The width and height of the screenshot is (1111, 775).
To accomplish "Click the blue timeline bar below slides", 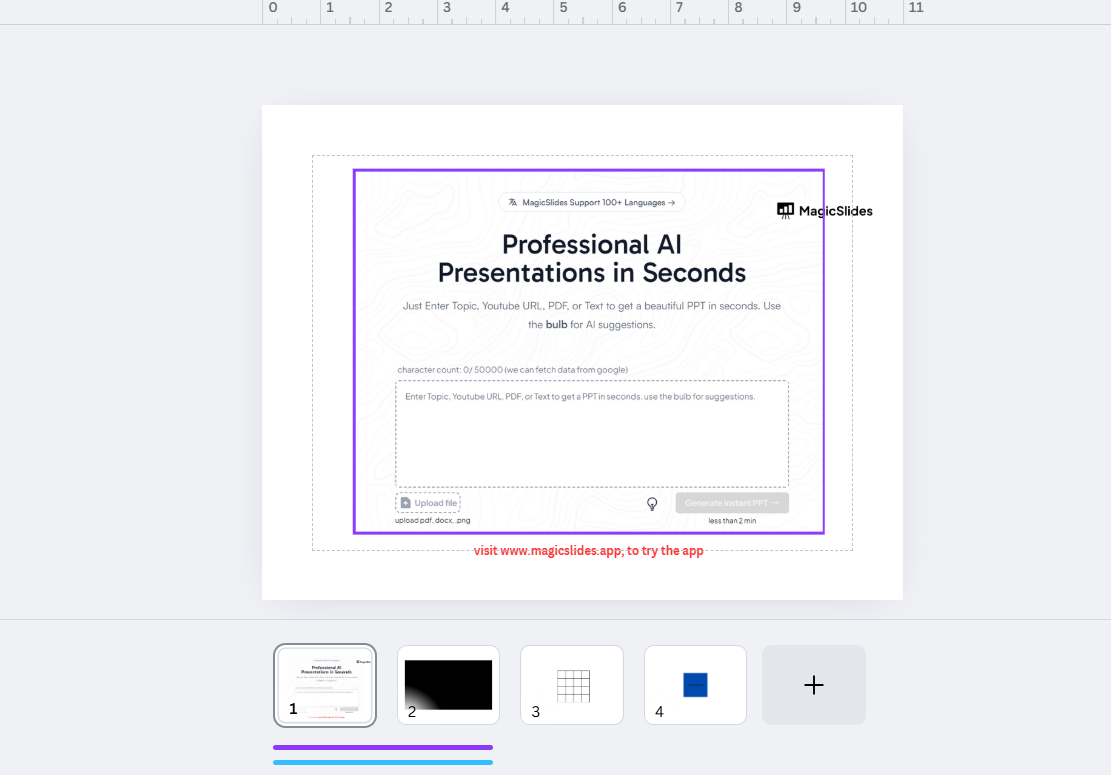I will (x=383, y=762).
